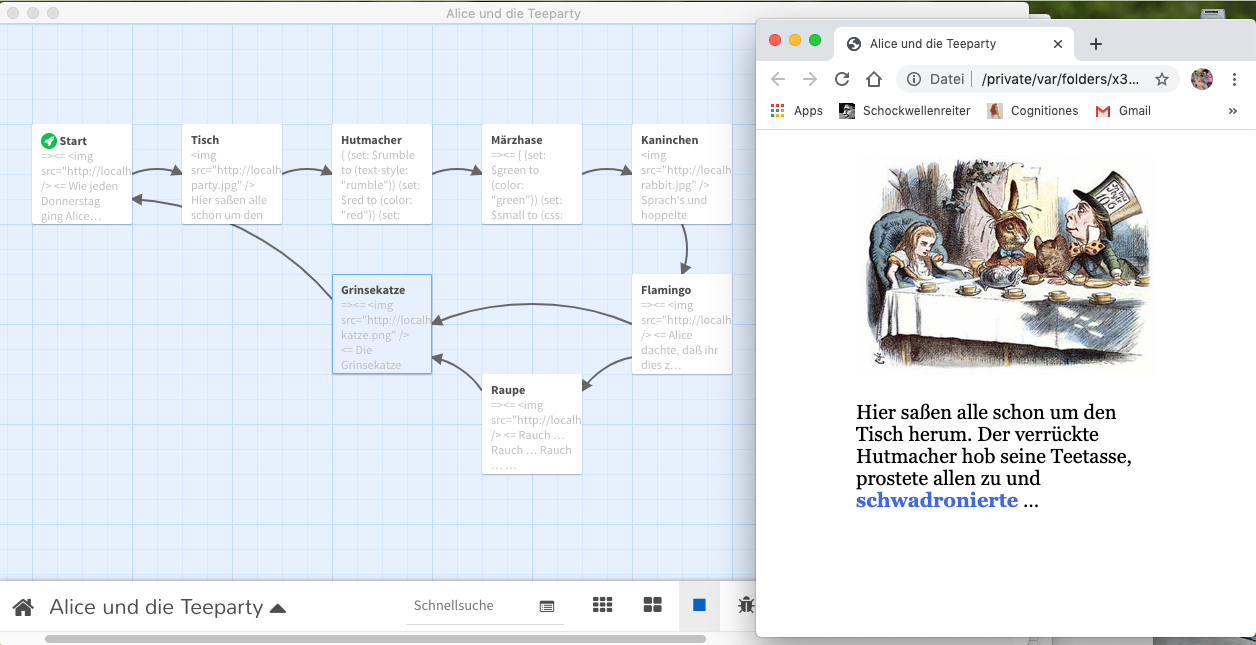Select the Hutmacher passage card
The width and height of the screenshot is (1256, 645).
[x=382, y=174]
